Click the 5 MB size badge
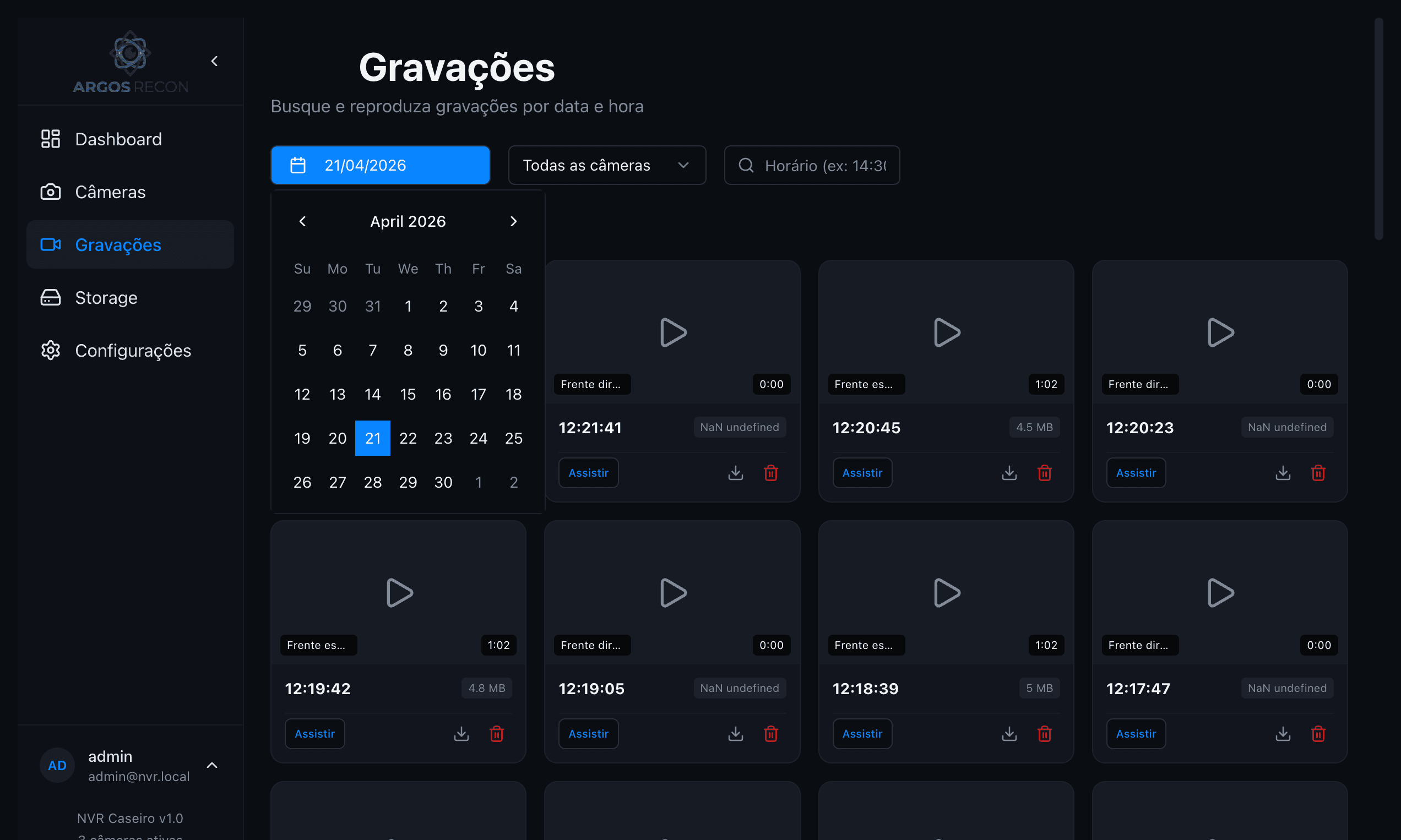The height and width of the screenshot is (840, 1401). [1039, 688]
